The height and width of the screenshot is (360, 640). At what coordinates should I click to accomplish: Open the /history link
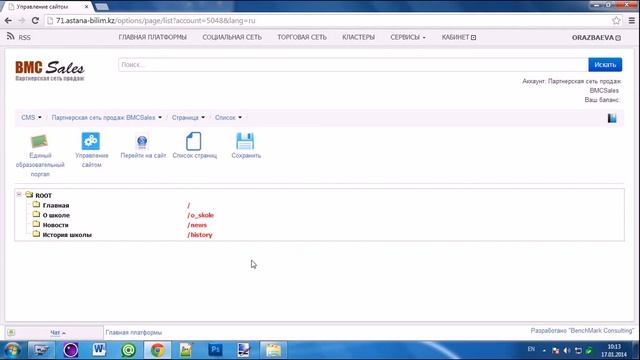pos(200,235)
